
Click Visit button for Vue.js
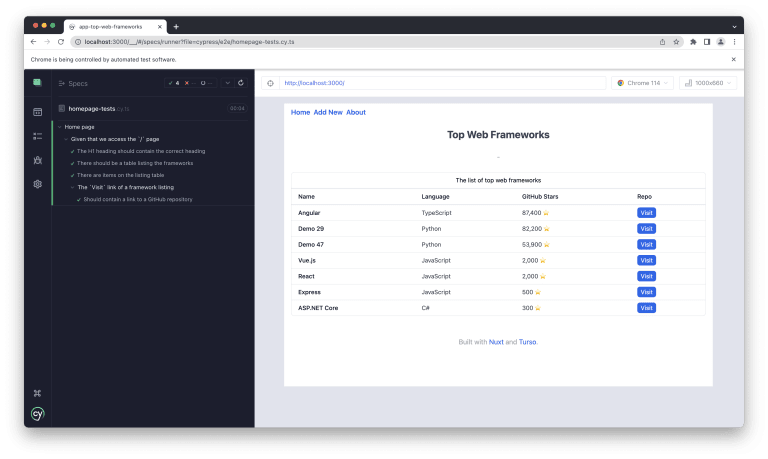pos(646,260)
